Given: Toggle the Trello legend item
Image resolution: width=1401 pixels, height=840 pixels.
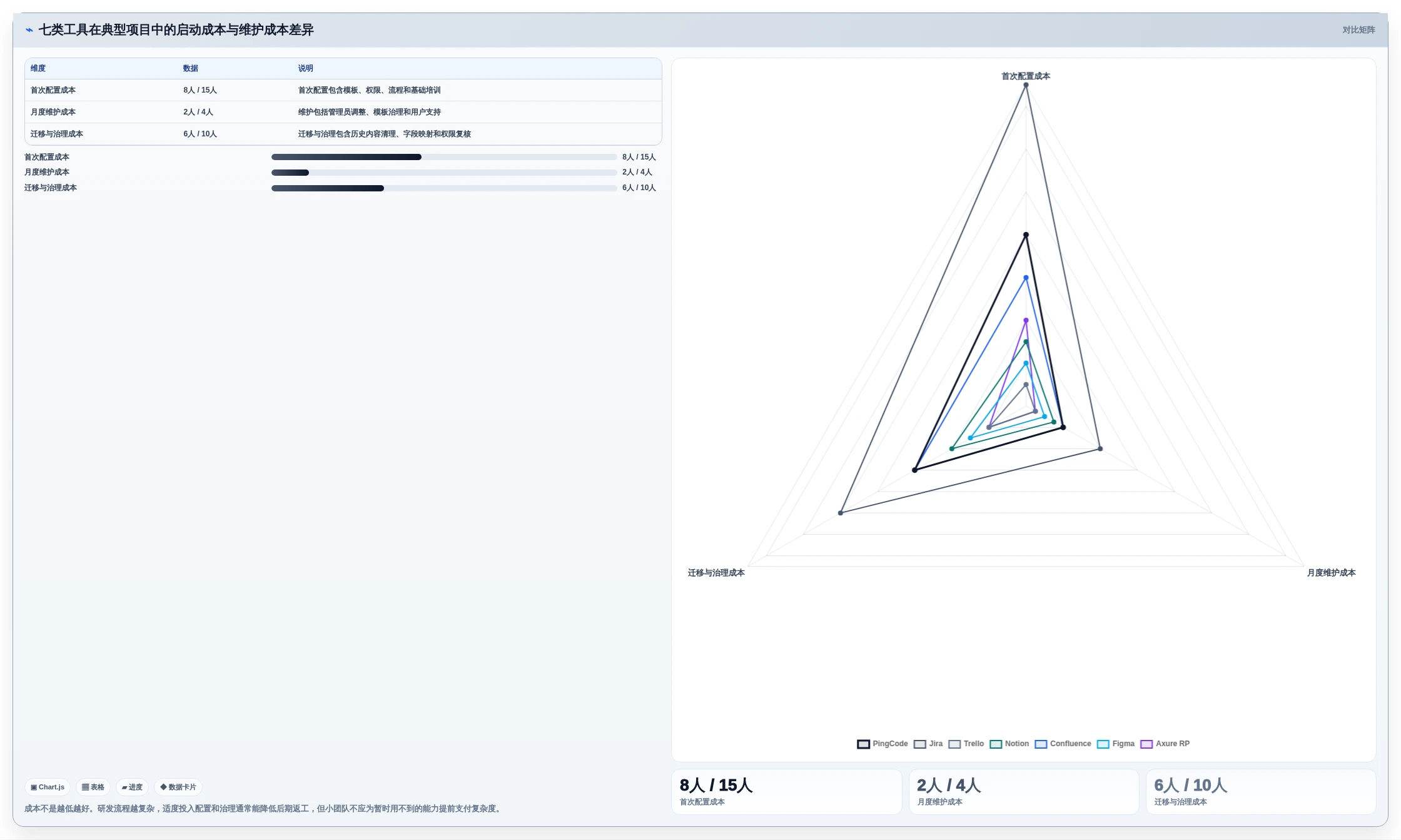Looking at the screenshot, I should click(966, 744).
